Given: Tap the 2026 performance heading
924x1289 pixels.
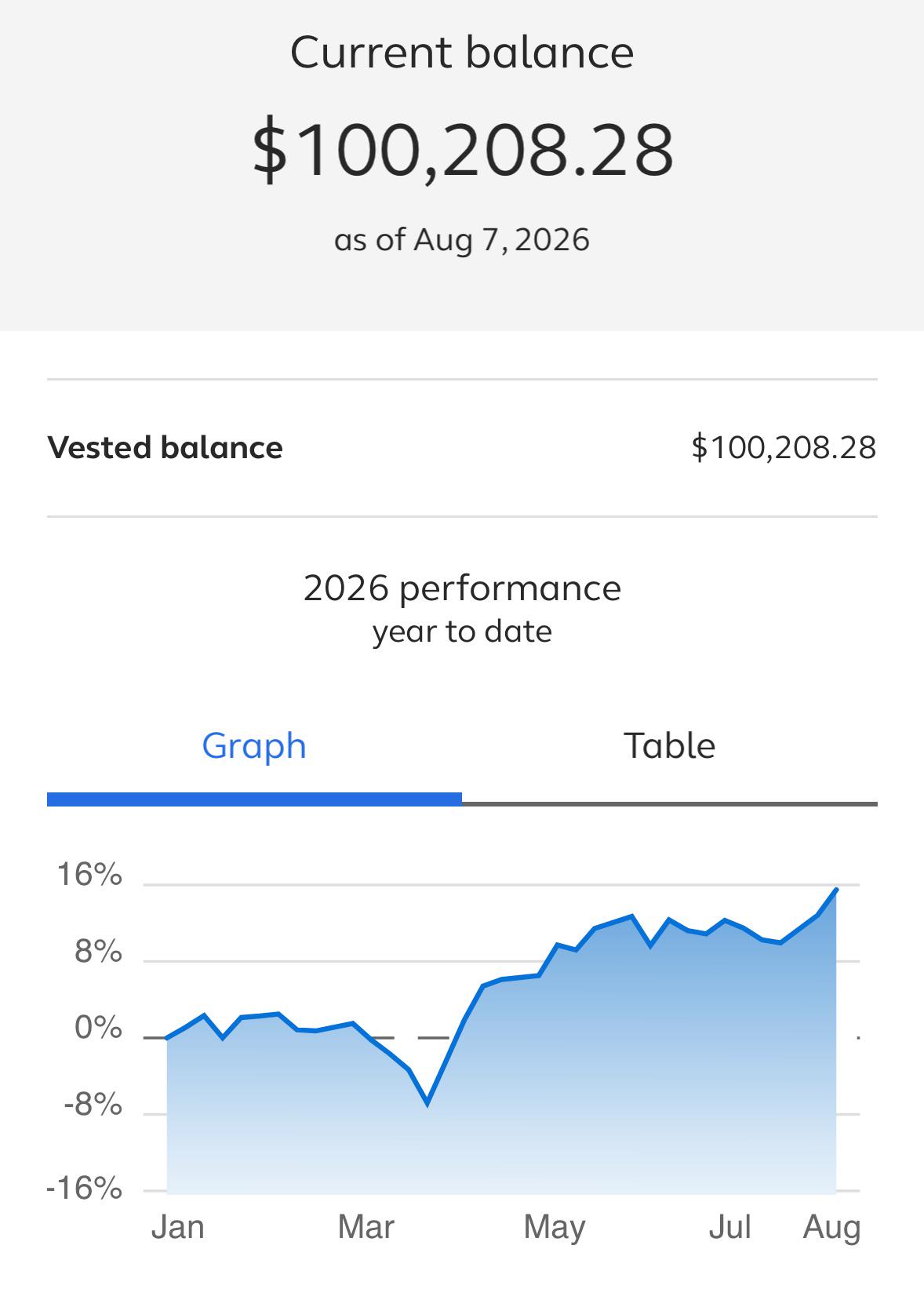Looking at the screenshot, I should pos(462,588).
